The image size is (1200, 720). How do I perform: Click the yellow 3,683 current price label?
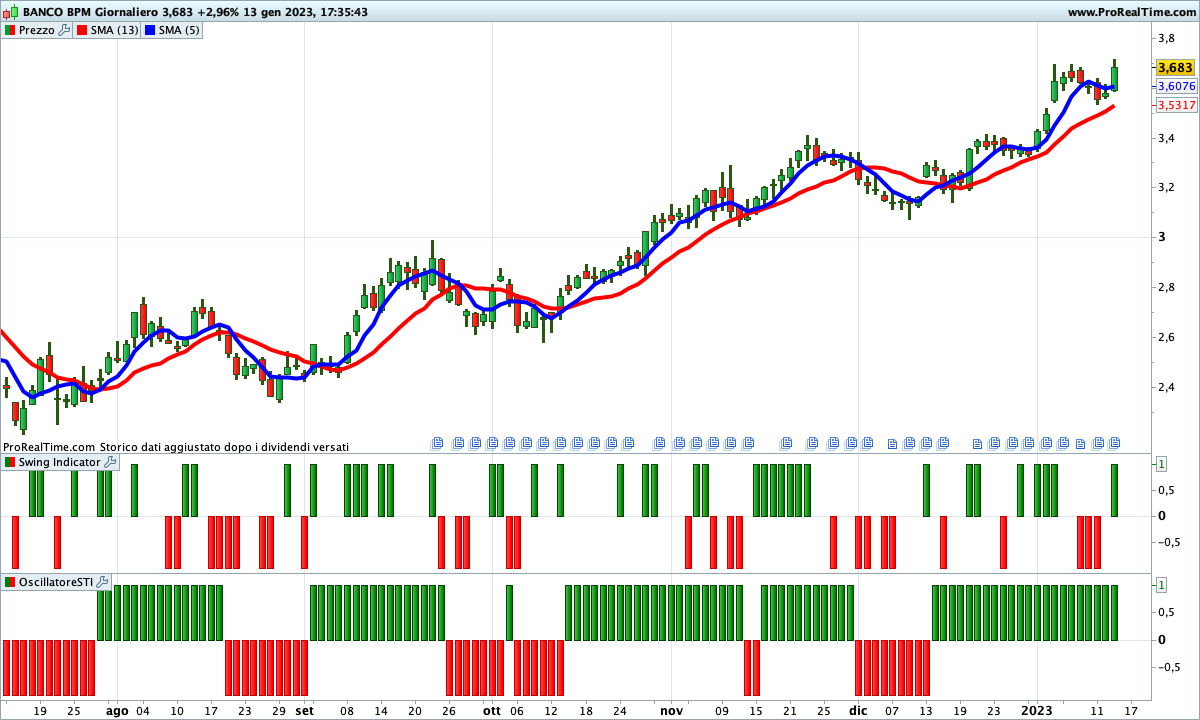[1175, 68]
